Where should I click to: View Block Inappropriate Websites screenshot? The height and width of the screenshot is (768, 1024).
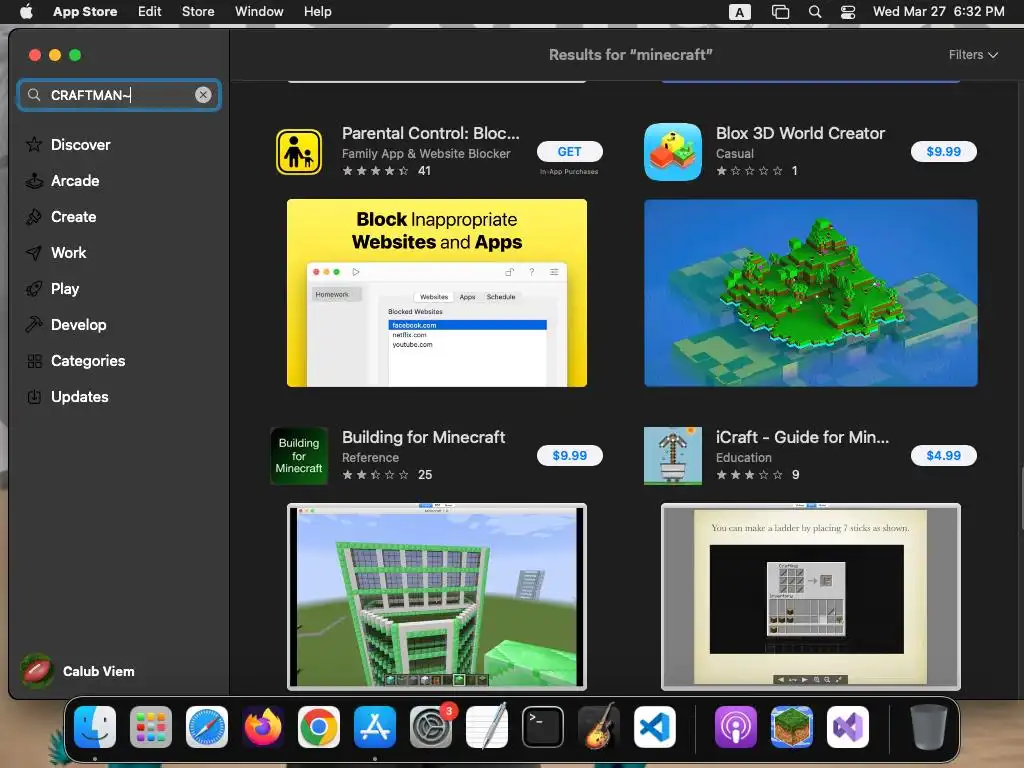coord(437,293)
